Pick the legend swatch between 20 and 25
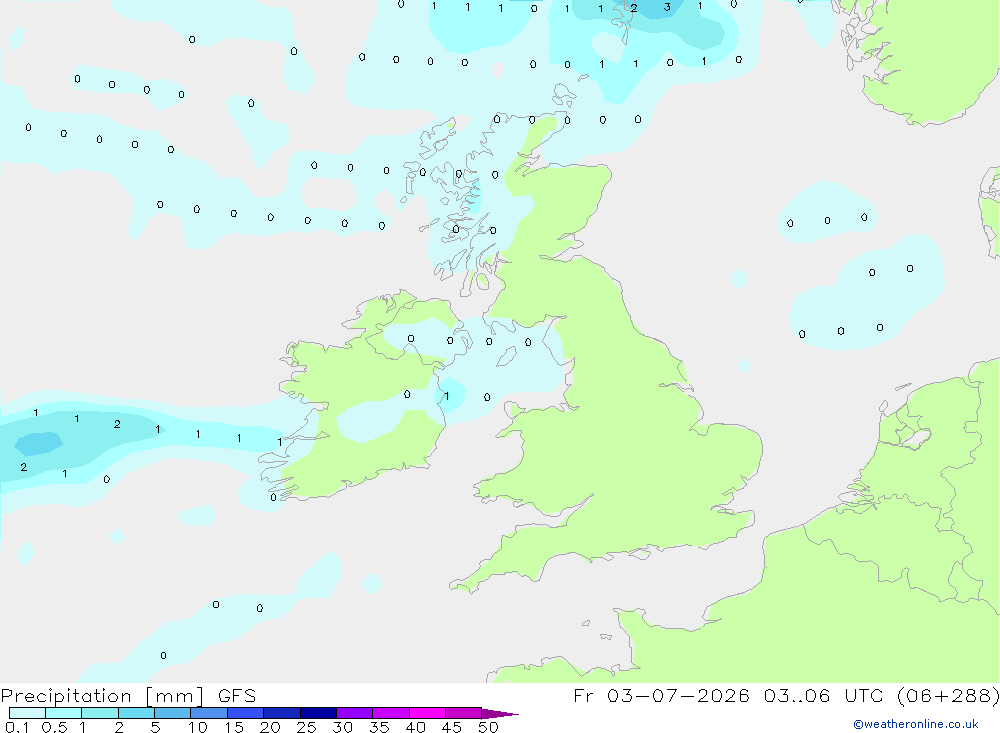The image size is (1000, 733). pyautogui.click(x=282, y=713)
